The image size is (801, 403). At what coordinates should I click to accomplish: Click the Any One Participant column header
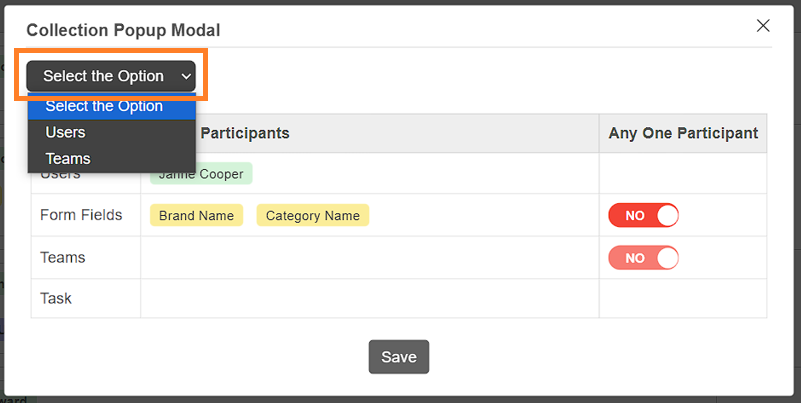683,133
